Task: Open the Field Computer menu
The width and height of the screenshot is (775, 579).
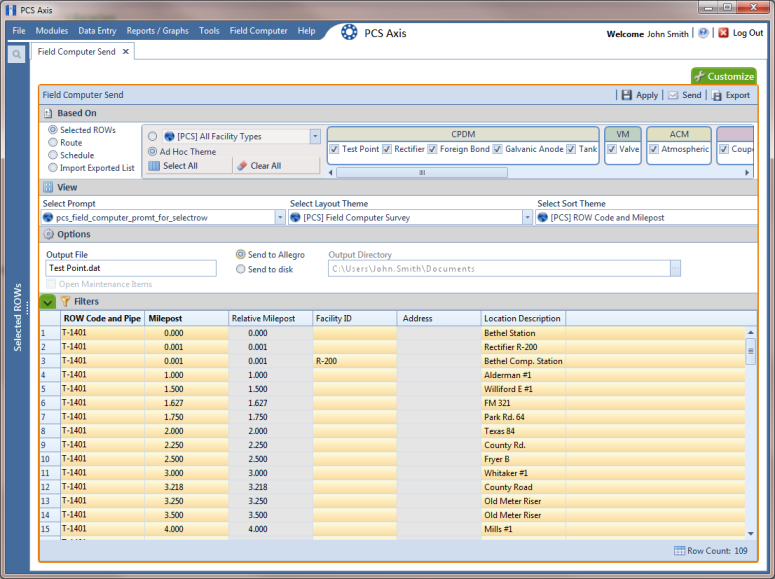Action: [258, 31]
